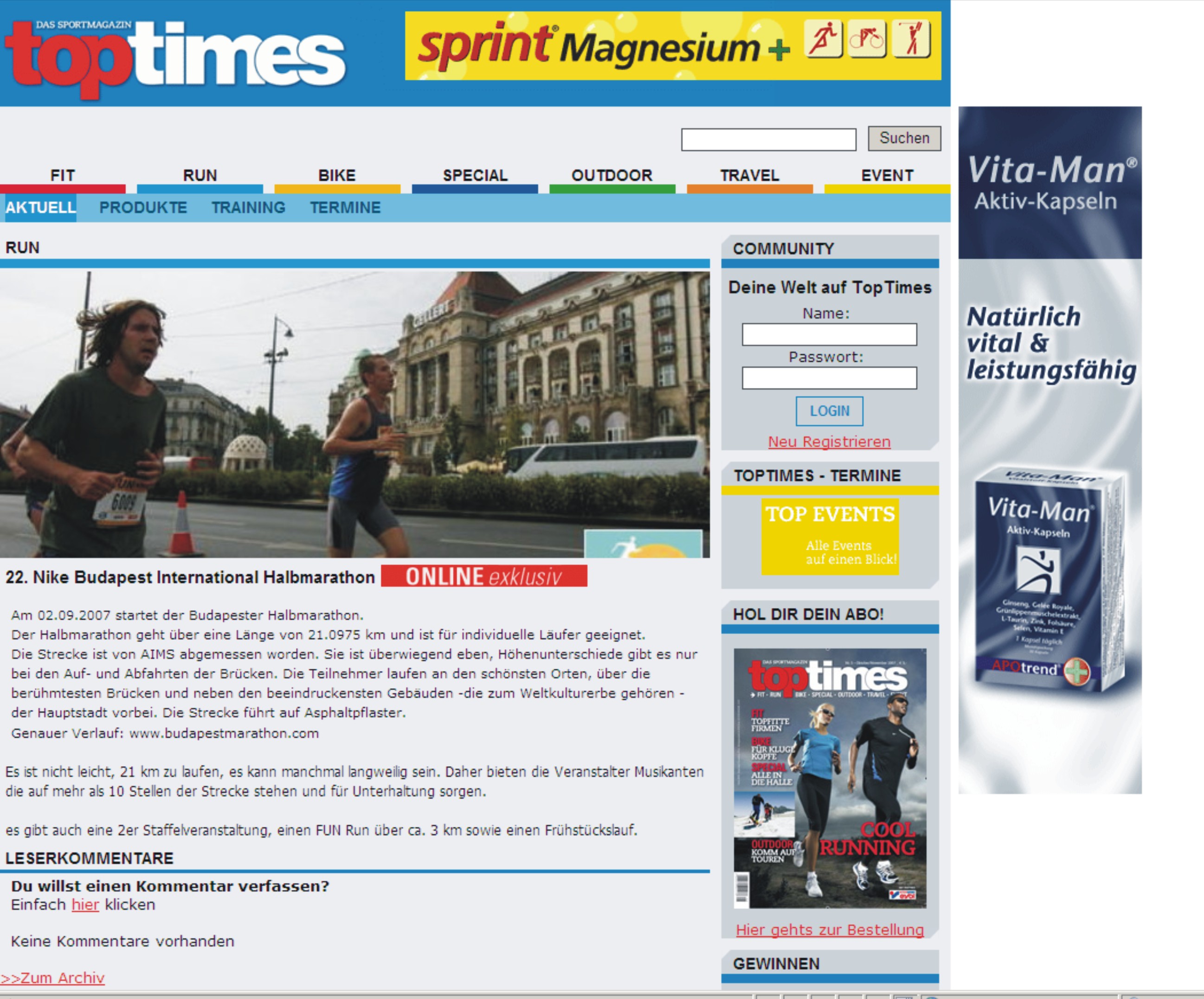
Task: Open the sprint Magnesium+ banner ad
Action: coord(673,46)
